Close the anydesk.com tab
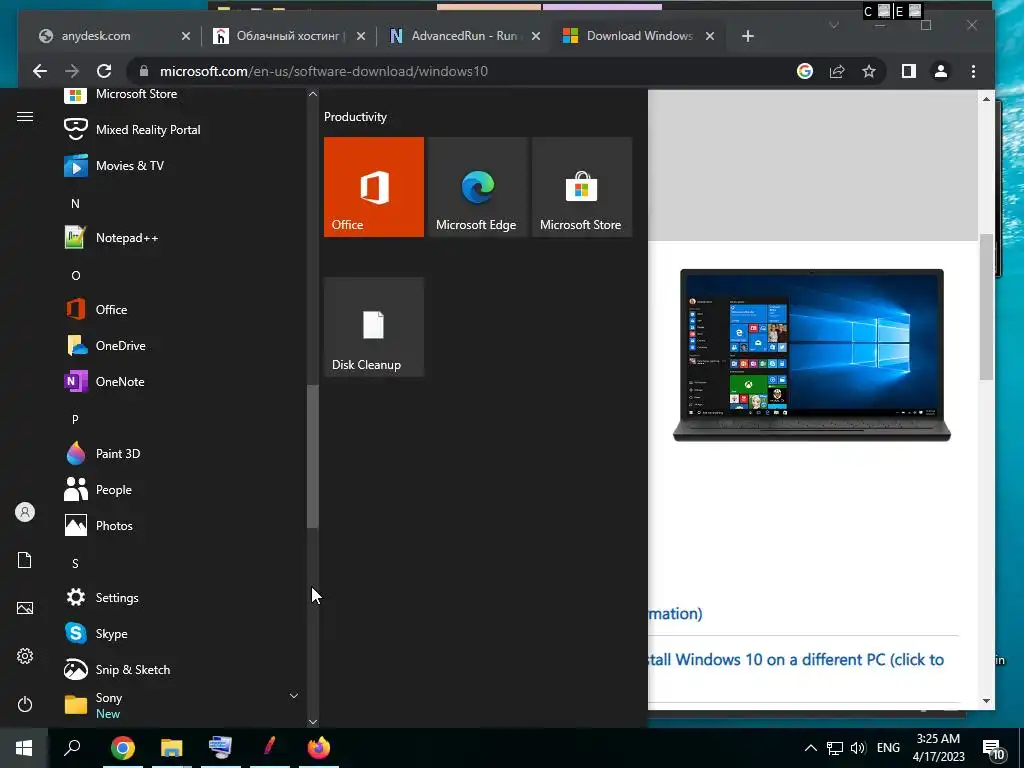Screen dimensions: 1024x768 [x=186, y=36]
